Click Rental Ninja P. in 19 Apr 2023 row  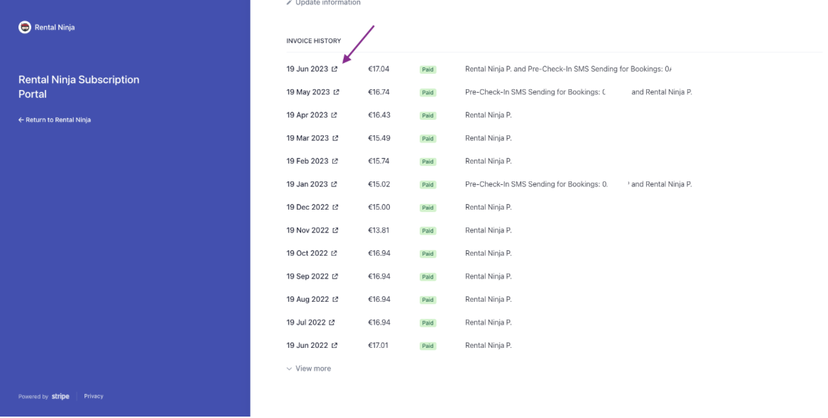point(488,115)
